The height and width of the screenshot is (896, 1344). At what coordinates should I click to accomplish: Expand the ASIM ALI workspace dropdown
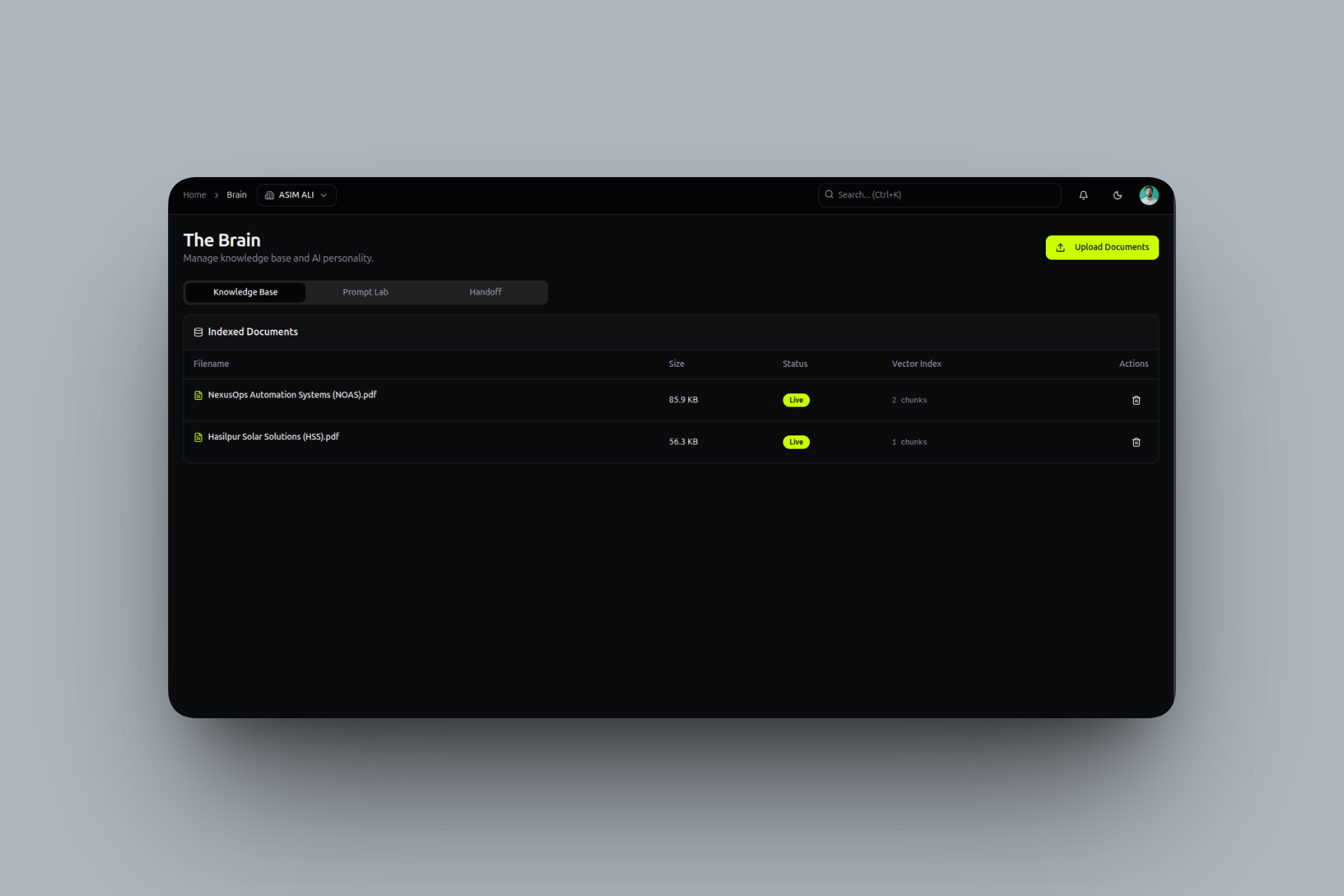point(297,195)
